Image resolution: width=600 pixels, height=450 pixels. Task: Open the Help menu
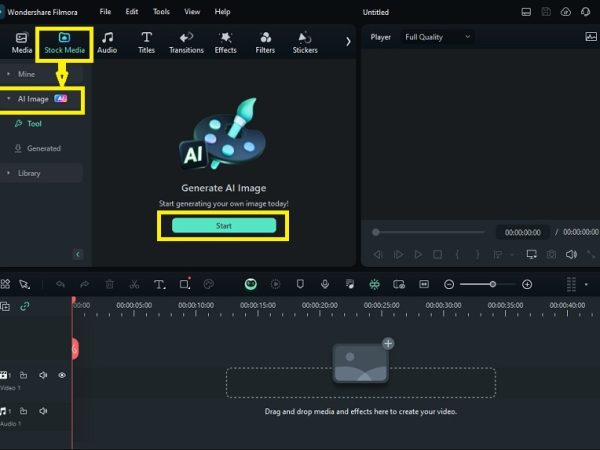click(222, 12)
